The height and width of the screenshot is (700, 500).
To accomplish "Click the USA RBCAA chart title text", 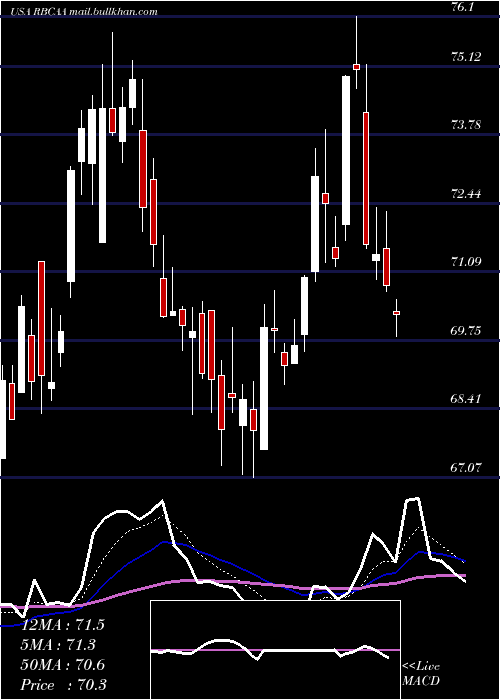I will tap(83, 12).
